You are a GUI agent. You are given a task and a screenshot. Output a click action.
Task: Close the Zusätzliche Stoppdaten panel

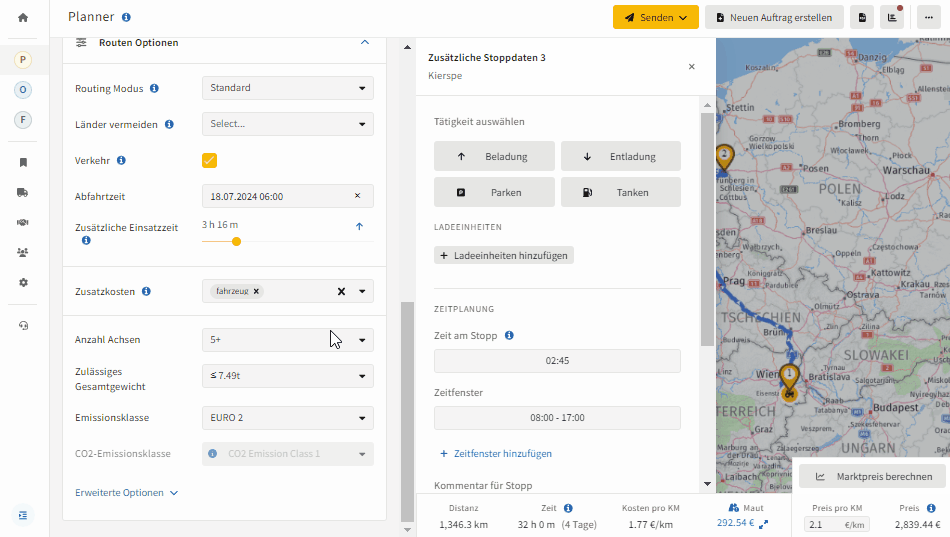[691, 67]
